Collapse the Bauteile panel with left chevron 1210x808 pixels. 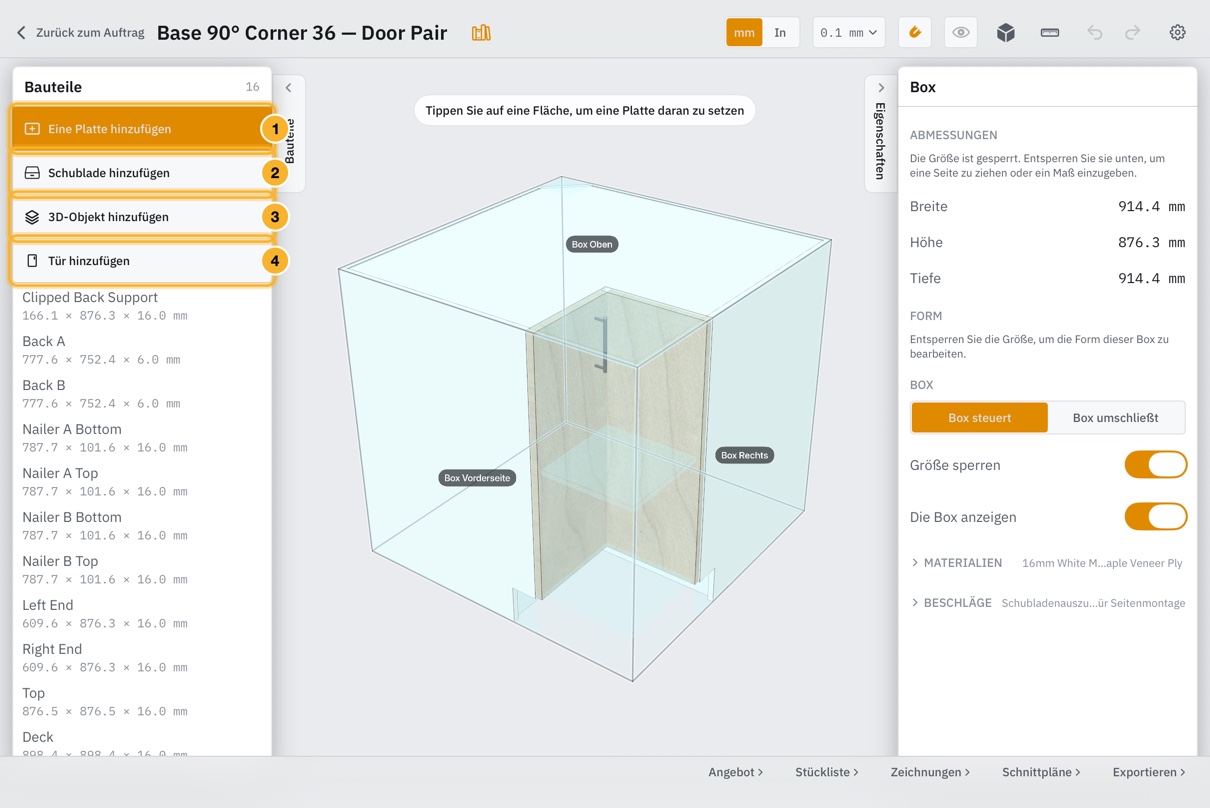pos(288,88)
